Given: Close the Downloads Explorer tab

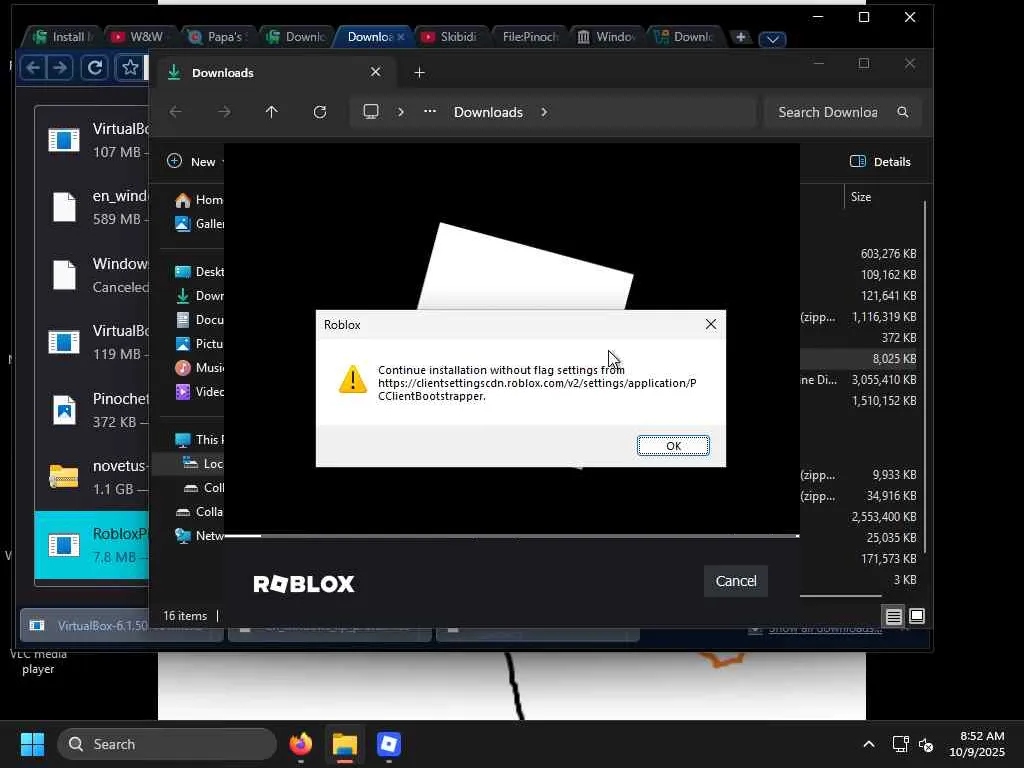Looking at the screenshot, I should tap(376, 72).
